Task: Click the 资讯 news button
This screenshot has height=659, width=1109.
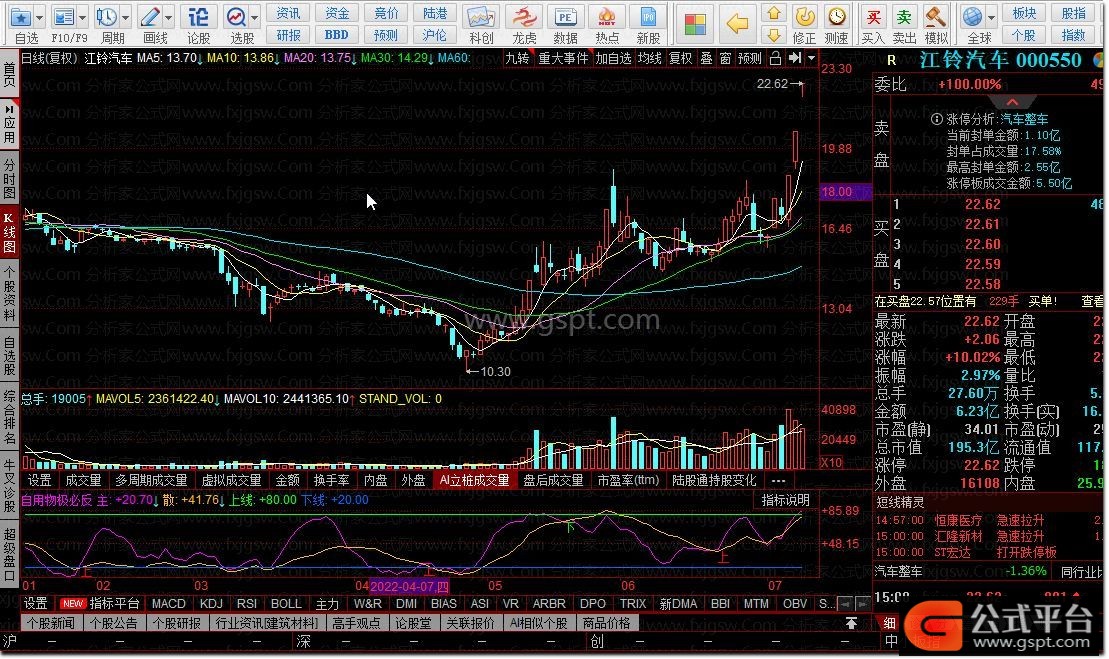Action: pos(288,13)
